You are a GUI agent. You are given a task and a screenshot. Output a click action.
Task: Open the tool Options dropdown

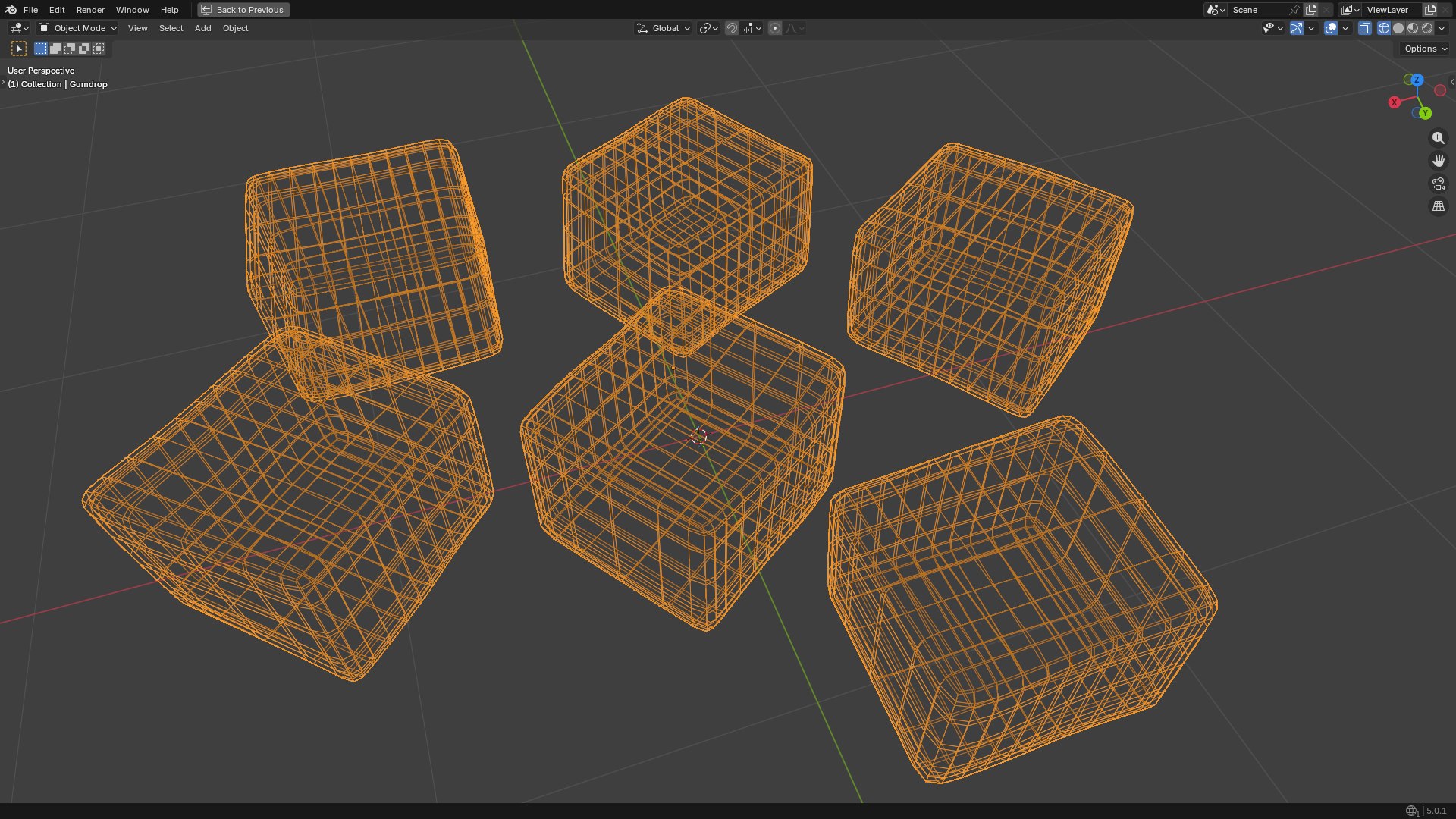(1425, 49)
